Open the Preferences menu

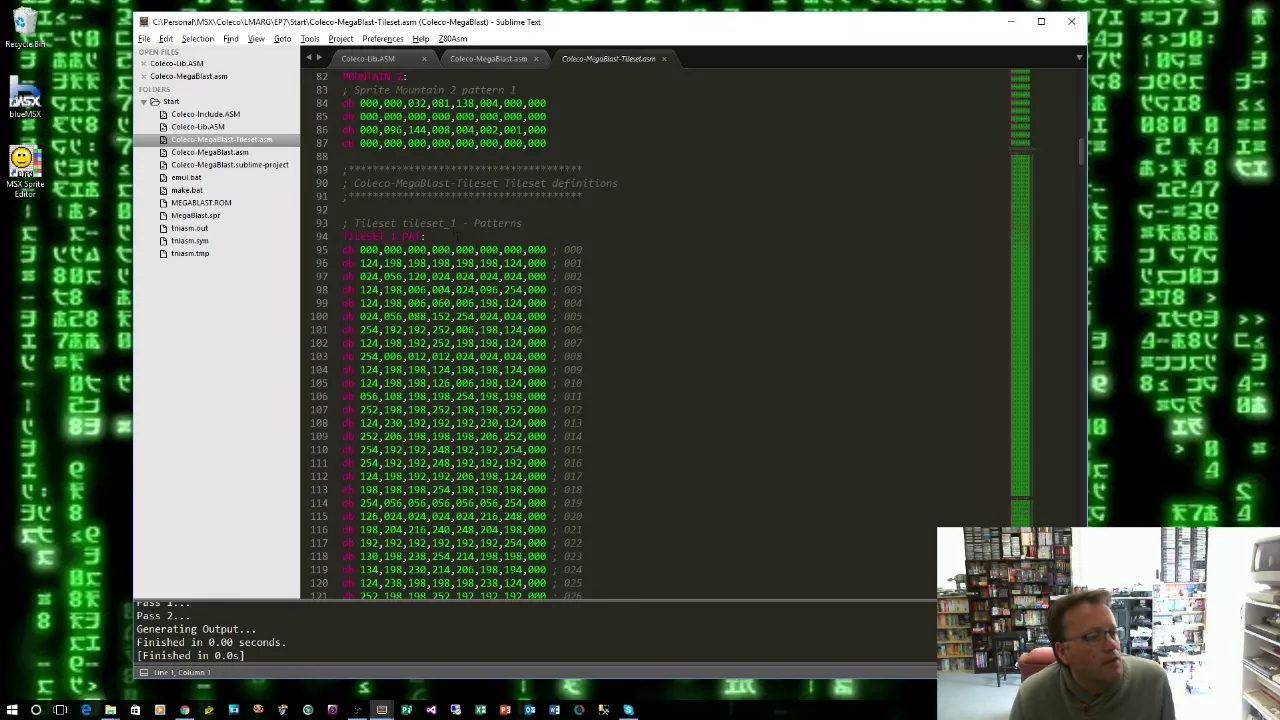[x=383, y=39]
